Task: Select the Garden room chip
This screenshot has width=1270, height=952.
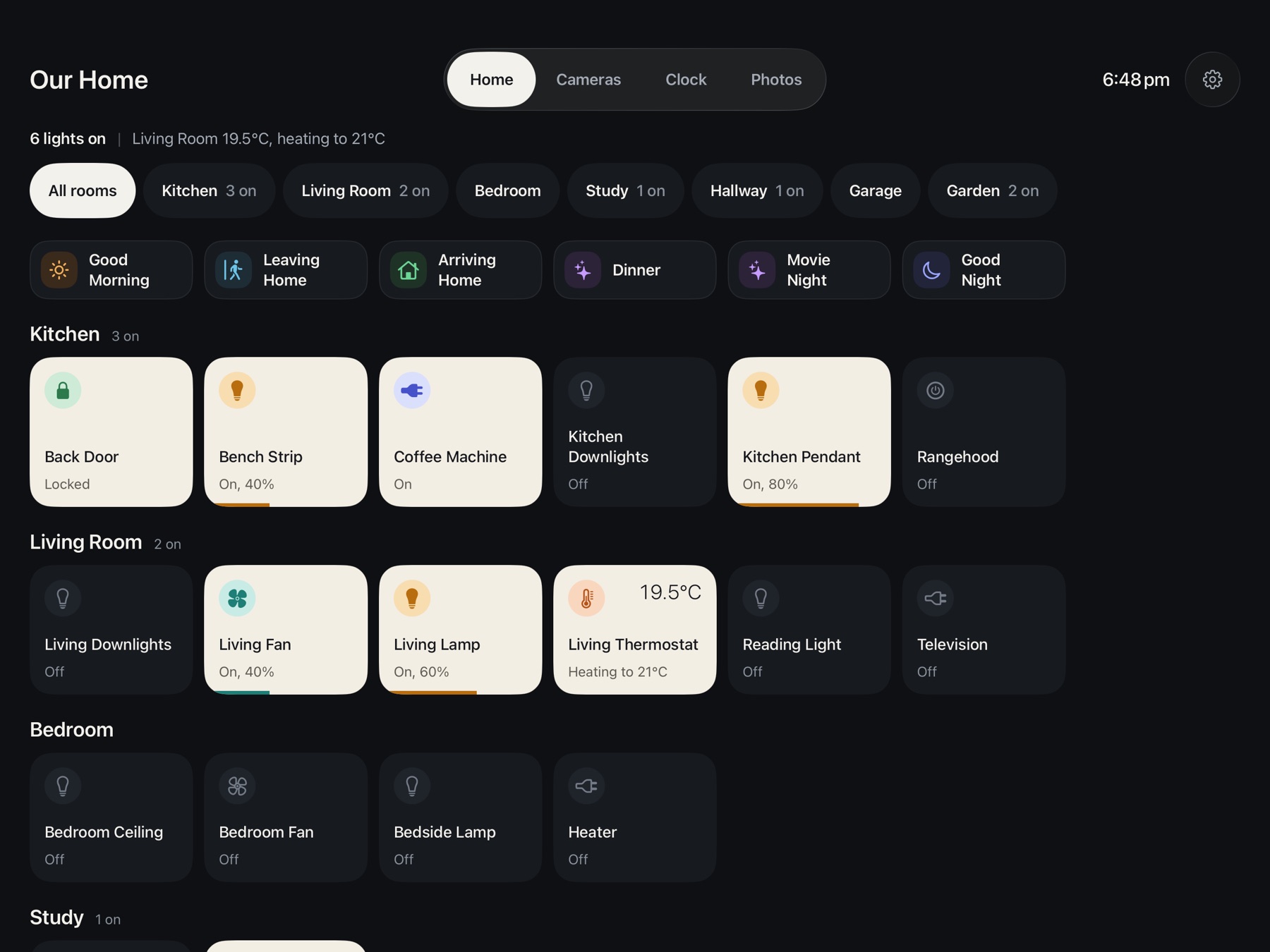Action: pos(993,191)
